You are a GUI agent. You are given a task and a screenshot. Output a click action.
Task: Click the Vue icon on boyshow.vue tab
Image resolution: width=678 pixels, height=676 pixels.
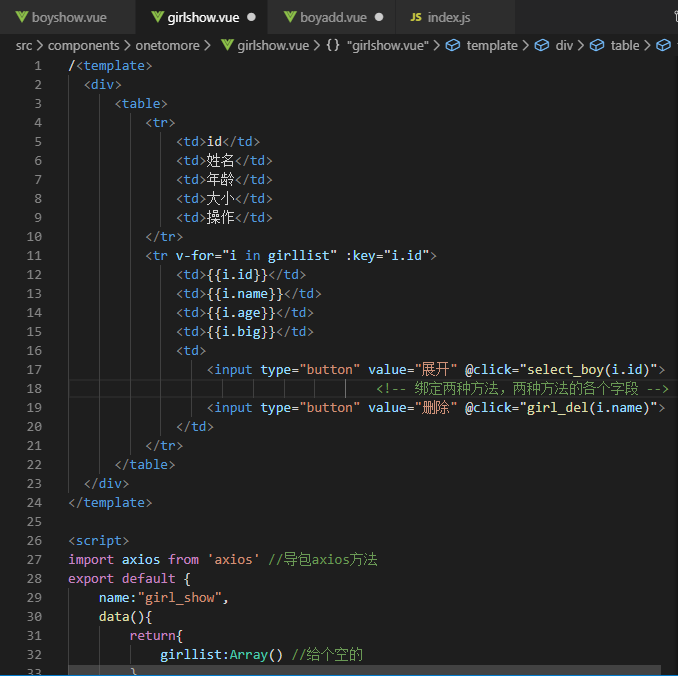(21, 17)
